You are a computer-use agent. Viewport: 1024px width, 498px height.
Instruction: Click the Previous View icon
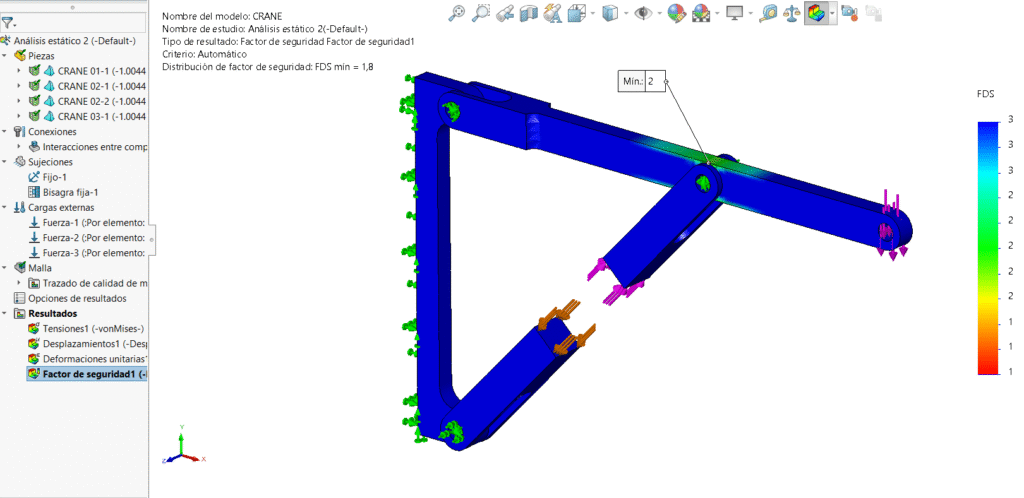pyautogui.click(x=506, y=13)
